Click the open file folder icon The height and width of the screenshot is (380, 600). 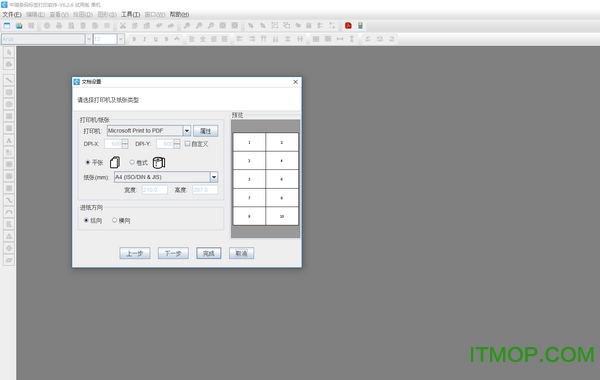pos(19,26)
